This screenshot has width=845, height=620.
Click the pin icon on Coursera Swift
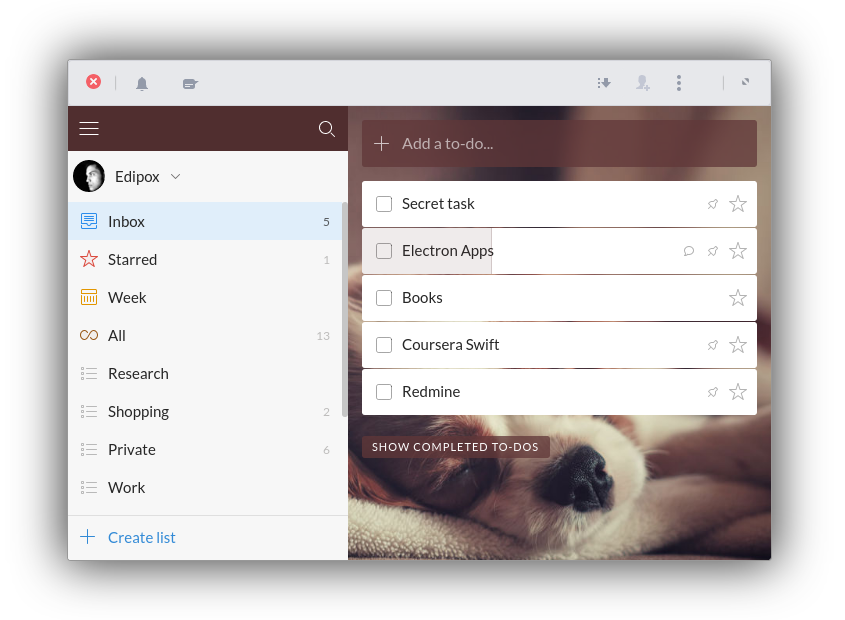click(712, 345)
